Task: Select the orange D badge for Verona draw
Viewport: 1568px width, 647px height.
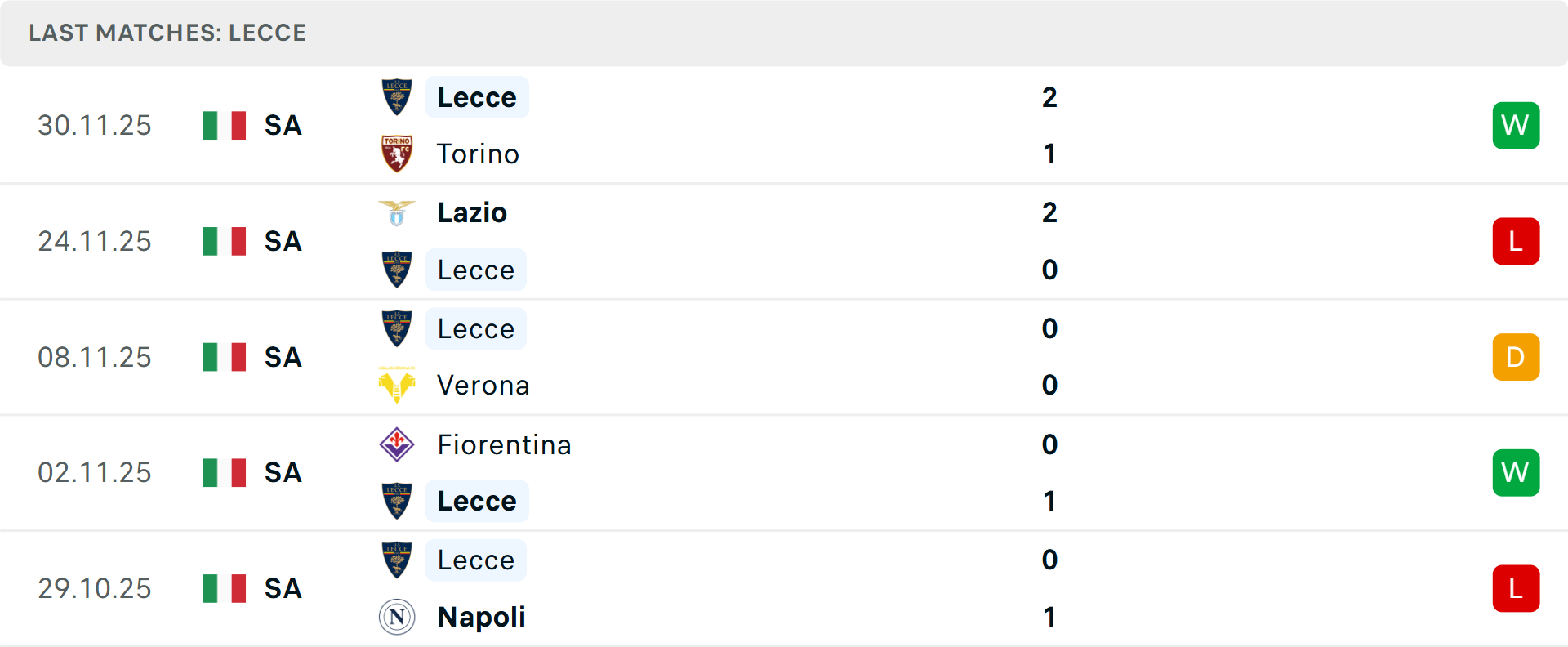Action: pyautogui.click(x=1517, y=357)
